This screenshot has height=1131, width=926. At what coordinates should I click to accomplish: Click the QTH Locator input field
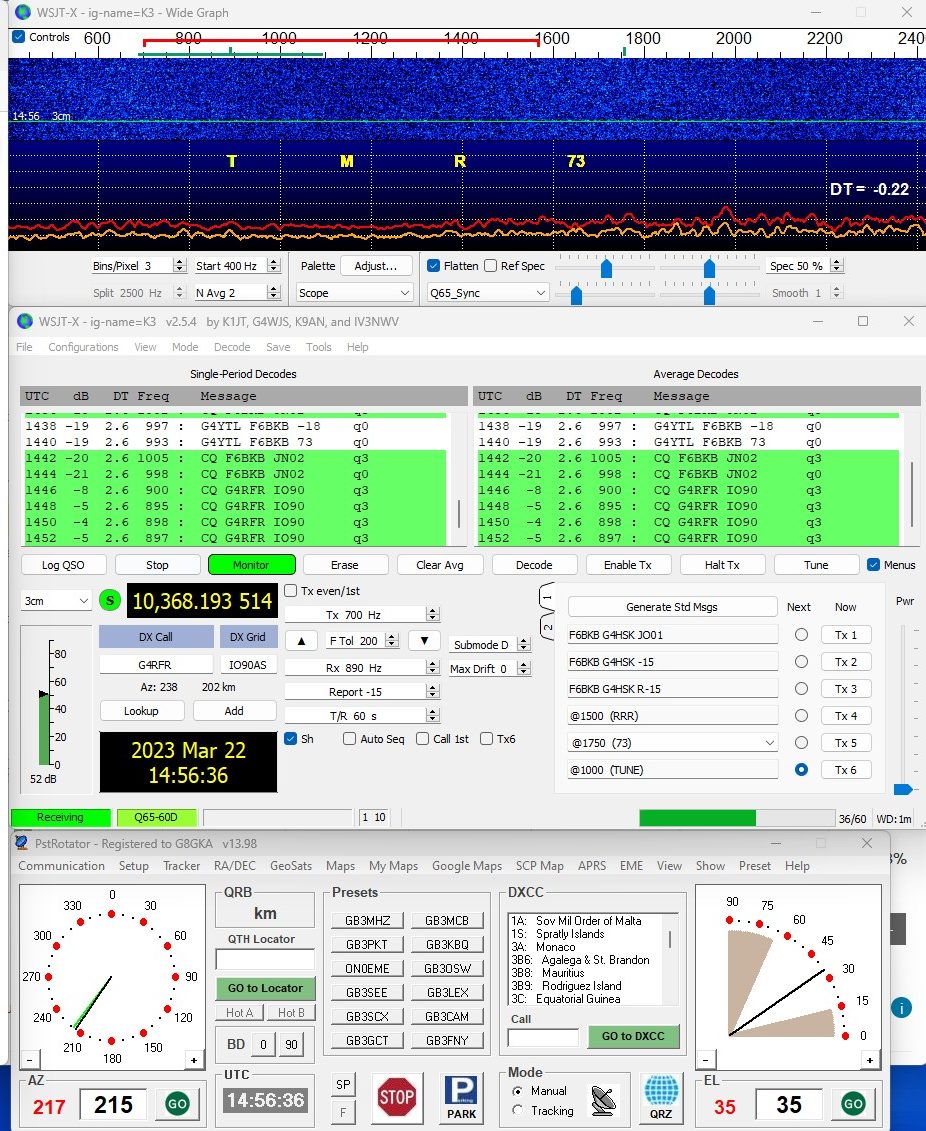(x=265, y=960)
